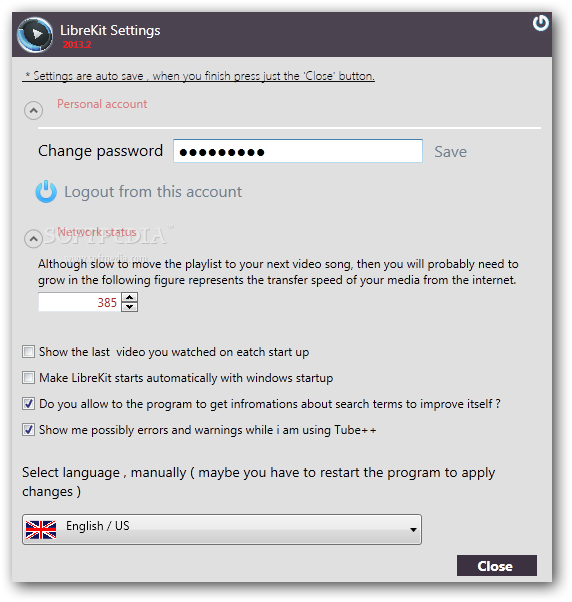Click the transfer speed value field 385
Screen dimensions: 572x602
[x=79, y=302]
